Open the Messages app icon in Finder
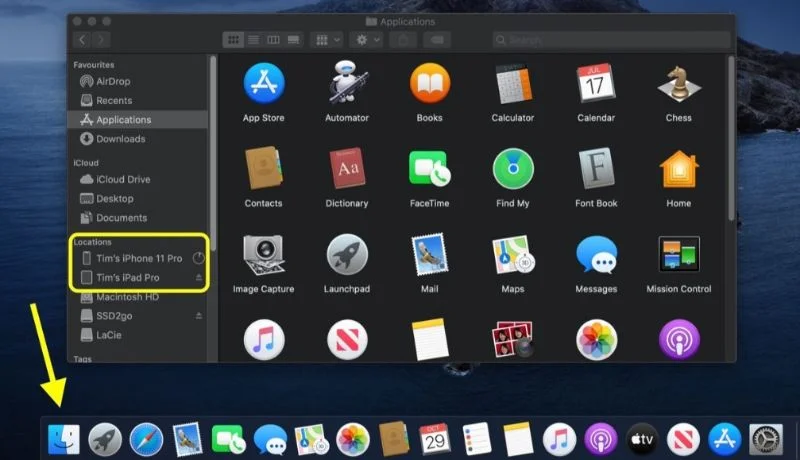The width and height of the screenshot is (800, 460). coord(596,254)
